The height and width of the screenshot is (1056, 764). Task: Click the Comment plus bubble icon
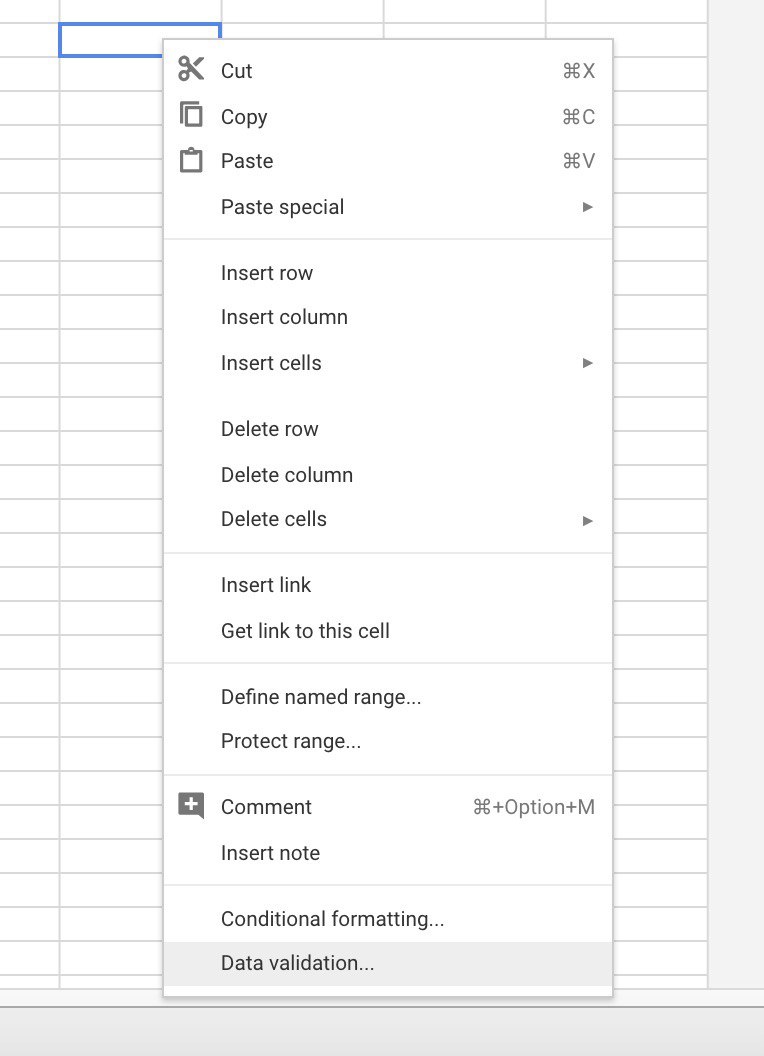191,805
